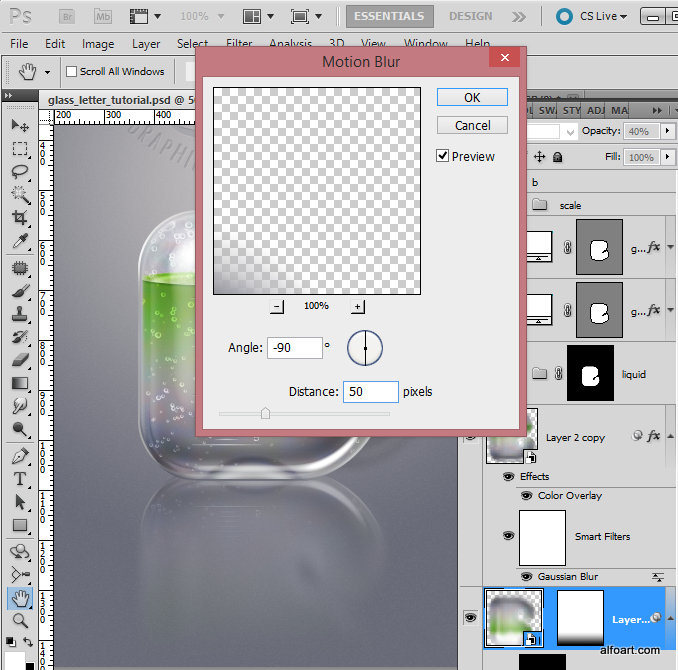This screenshot has height=670, width=678.
Task: Uncheck the Preview checkbox
Action: click(442, 156)
